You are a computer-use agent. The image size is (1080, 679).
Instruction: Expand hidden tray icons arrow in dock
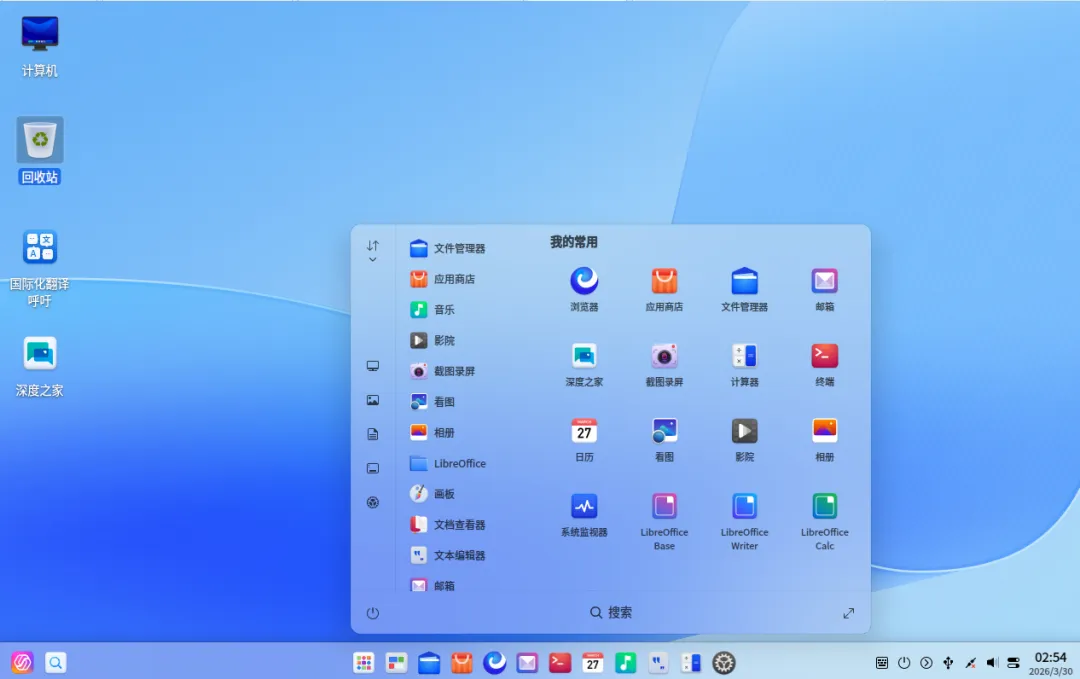click(x=926, y=662)
